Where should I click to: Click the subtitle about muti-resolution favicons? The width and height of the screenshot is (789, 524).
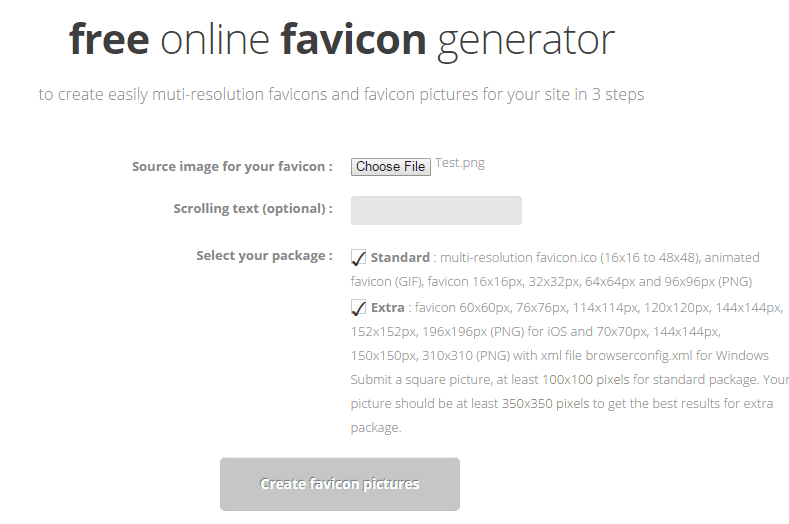point(341,94)
